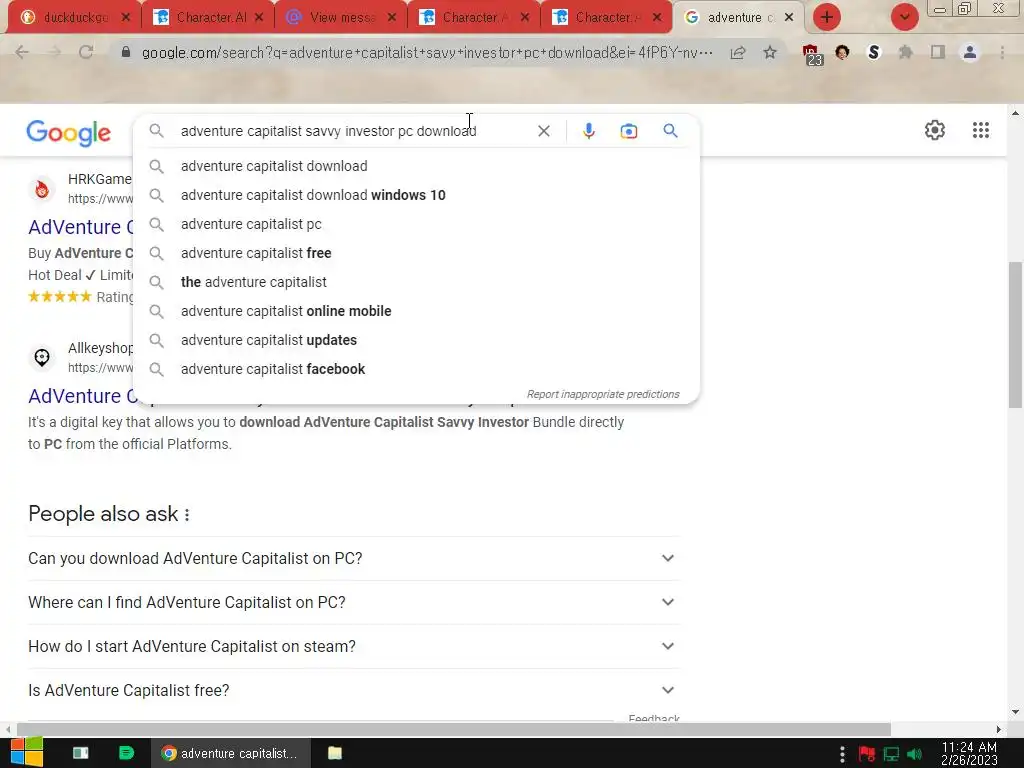The width and height of the screenshot is (1024, 768).
Task: Choose suggestion 'adventure capitalist updates'
Action: (x=416, y=340)
